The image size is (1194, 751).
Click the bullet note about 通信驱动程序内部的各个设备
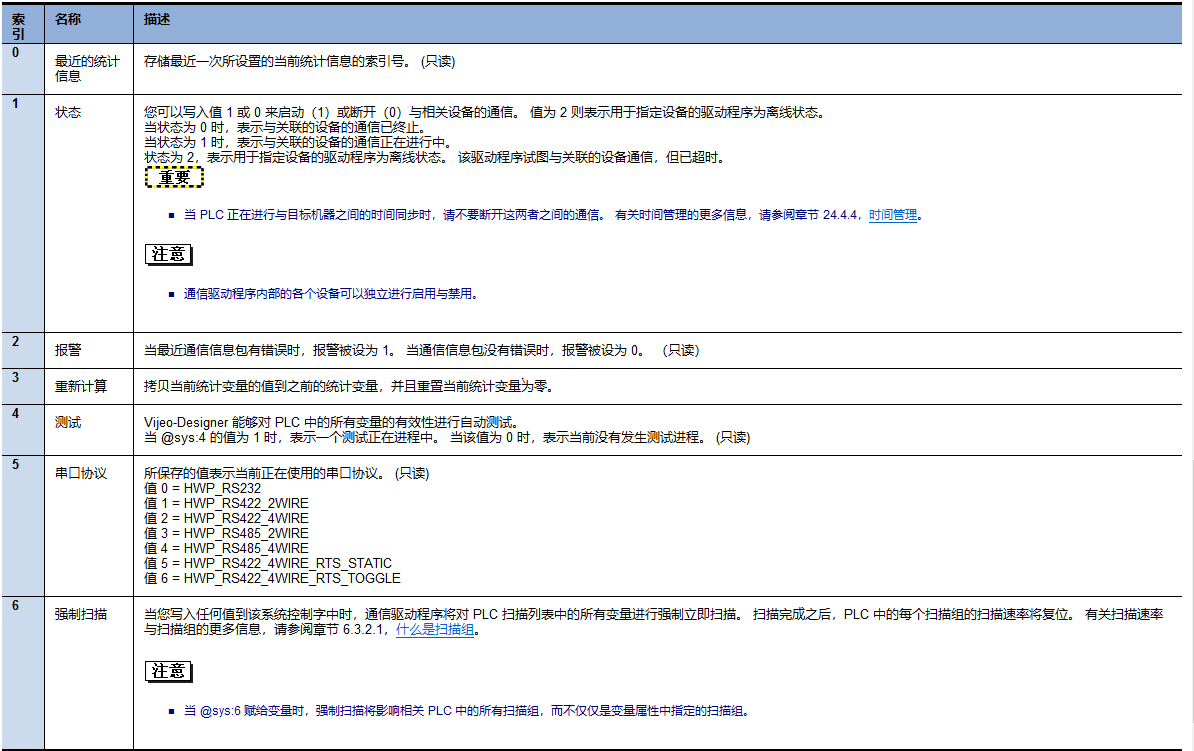tap(331, 294)
